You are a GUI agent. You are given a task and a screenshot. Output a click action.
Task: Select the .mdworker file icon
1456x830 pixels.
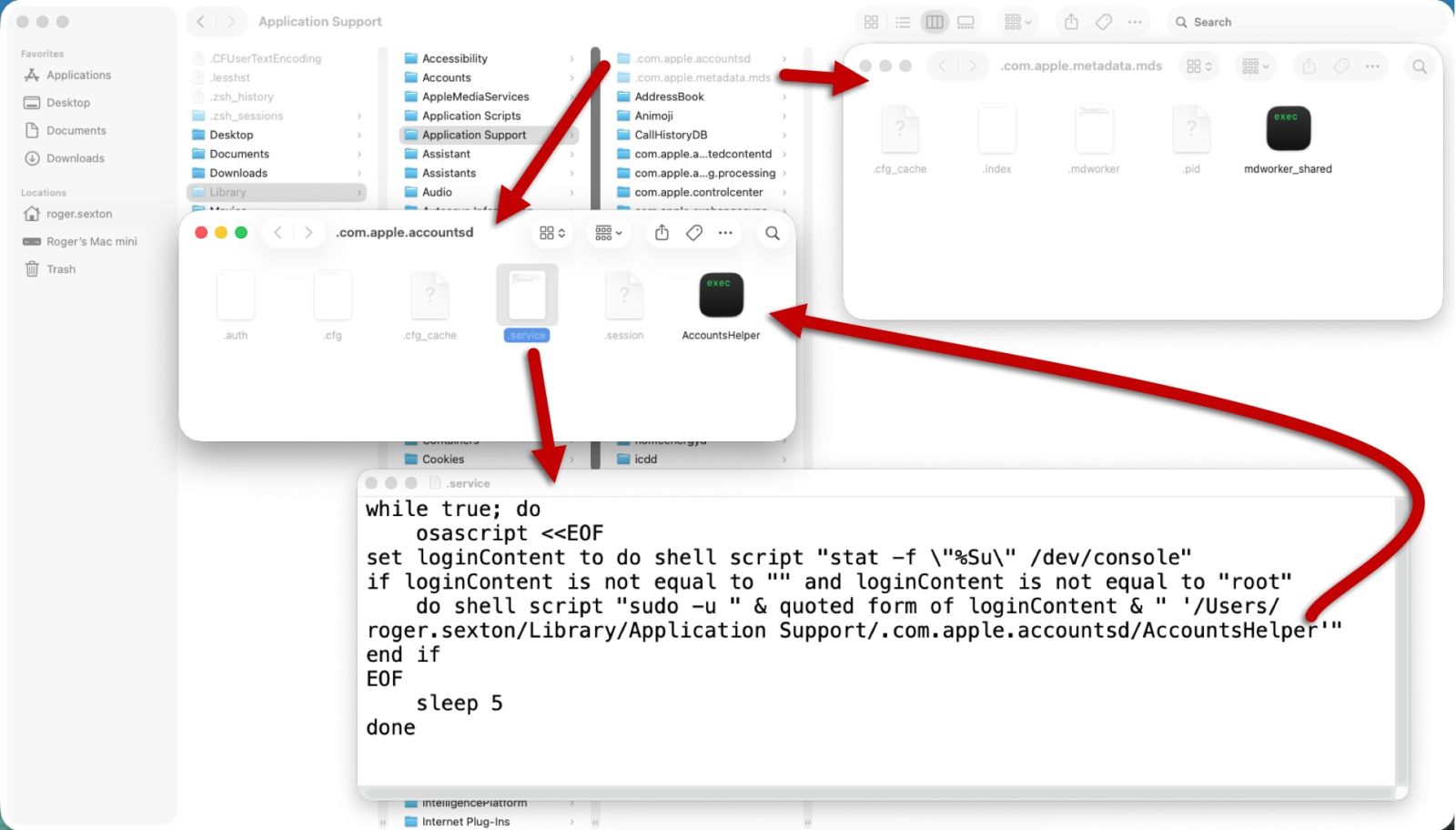1095,128
